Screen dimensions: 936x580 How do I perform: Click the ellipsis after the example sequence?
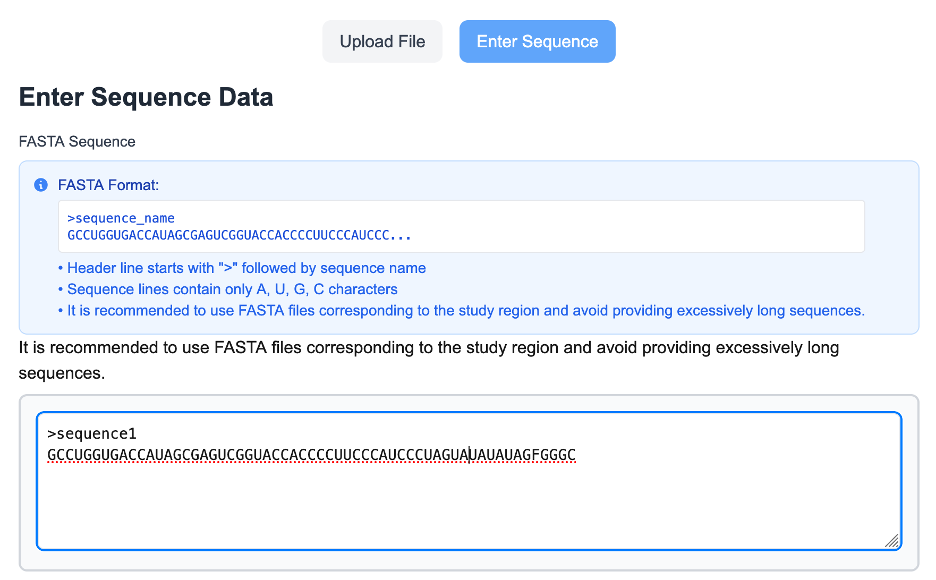401,236
